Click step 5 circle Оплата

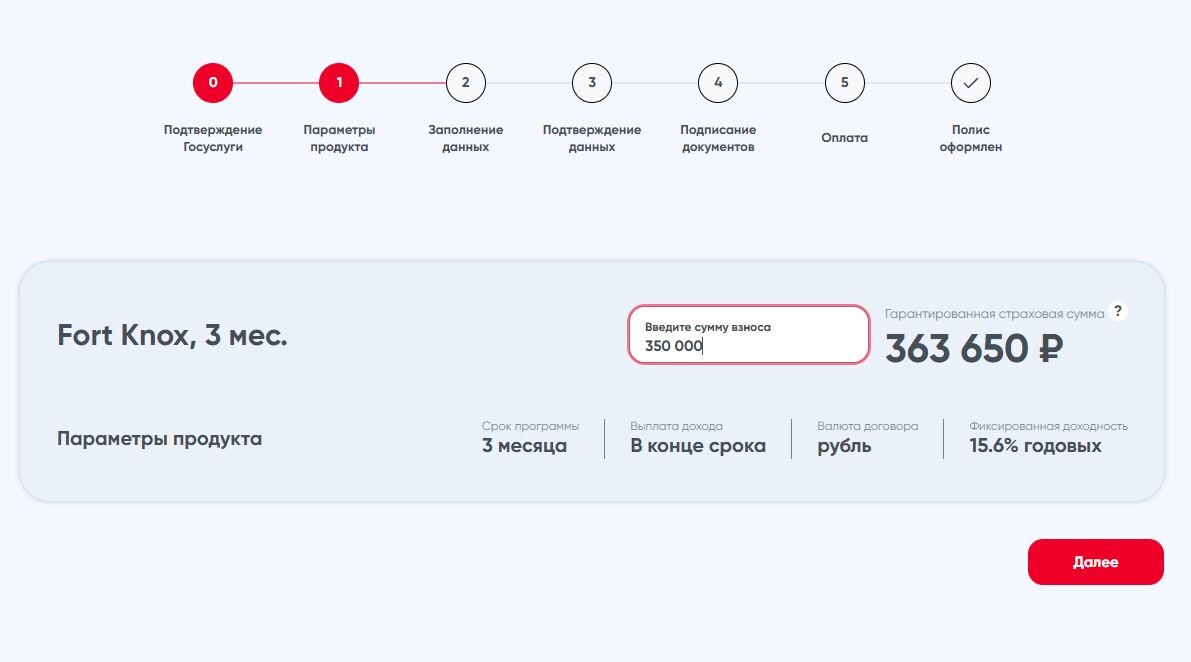coord(845,83)
